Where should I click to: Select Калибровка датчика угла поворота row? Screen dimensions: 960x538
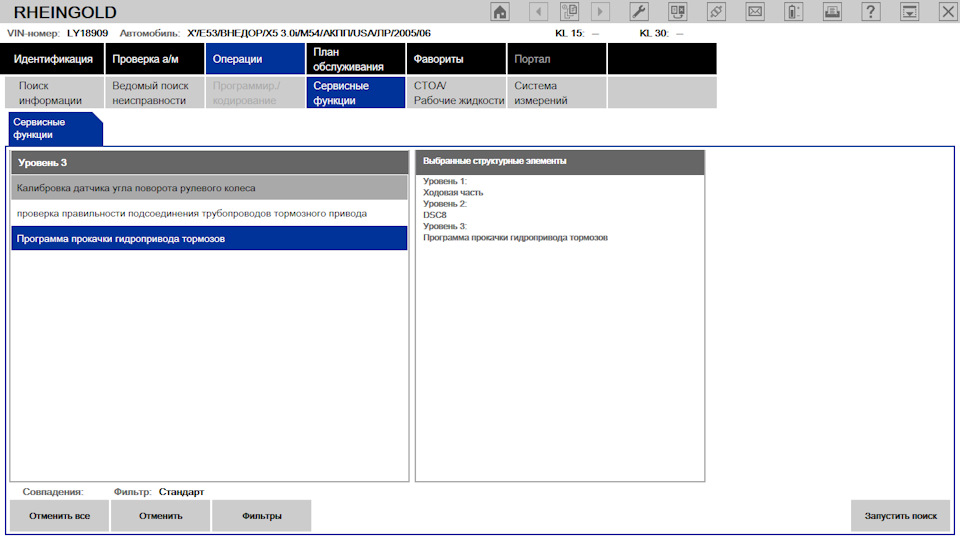(209, 188)
